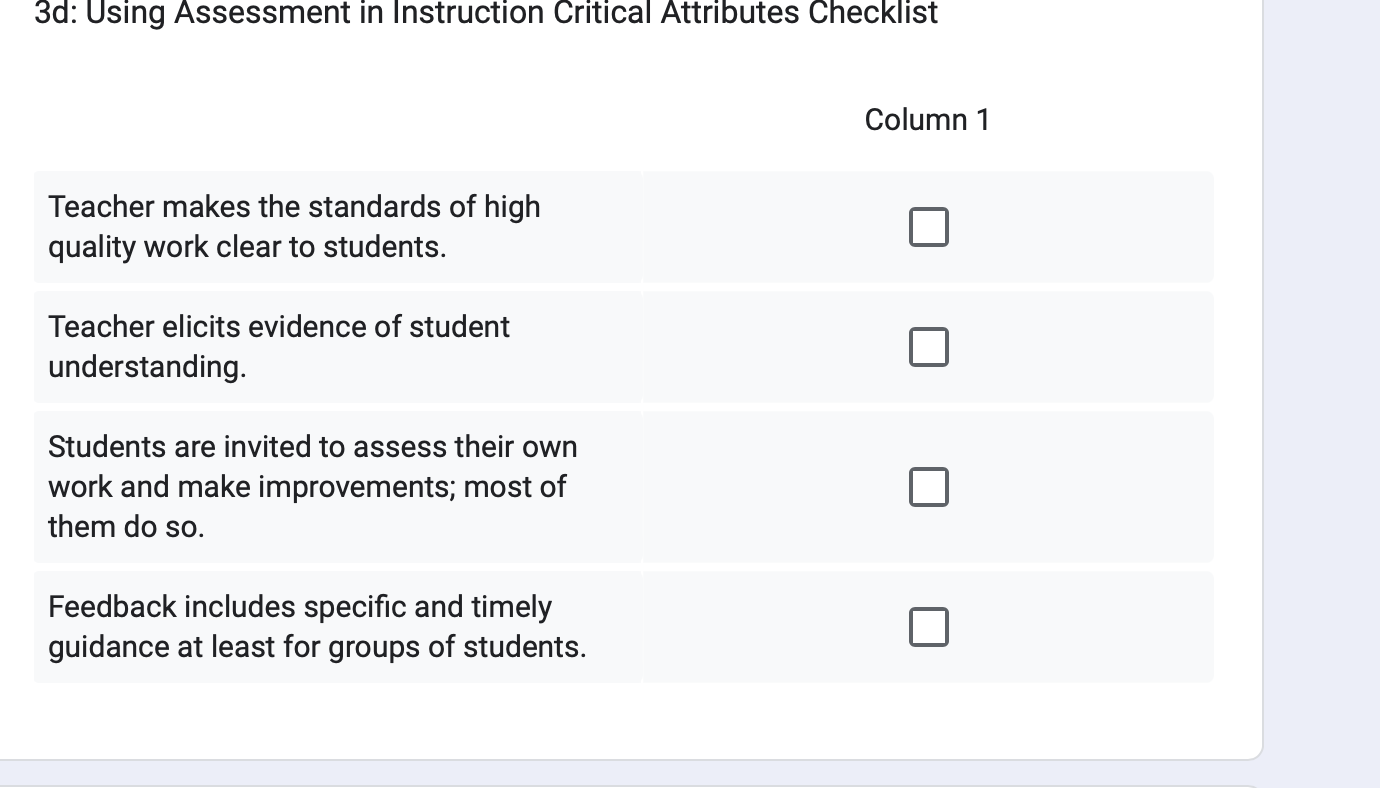1380x788 pixels.
Task: Click the 3d Using Assessment in Instruction title
Action: 486,13
